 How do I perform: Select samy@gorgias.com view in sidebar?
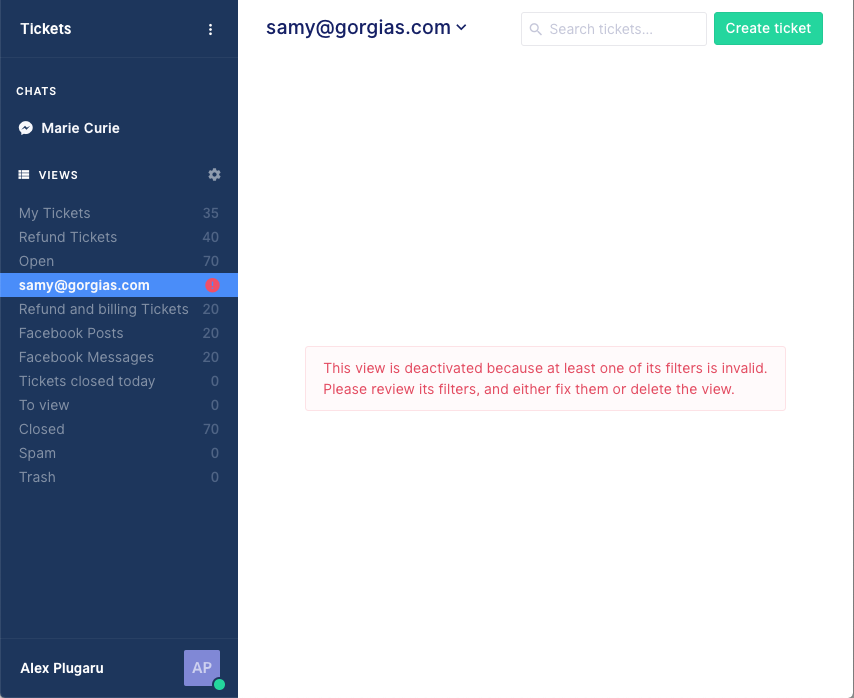(x=119, y=285)
